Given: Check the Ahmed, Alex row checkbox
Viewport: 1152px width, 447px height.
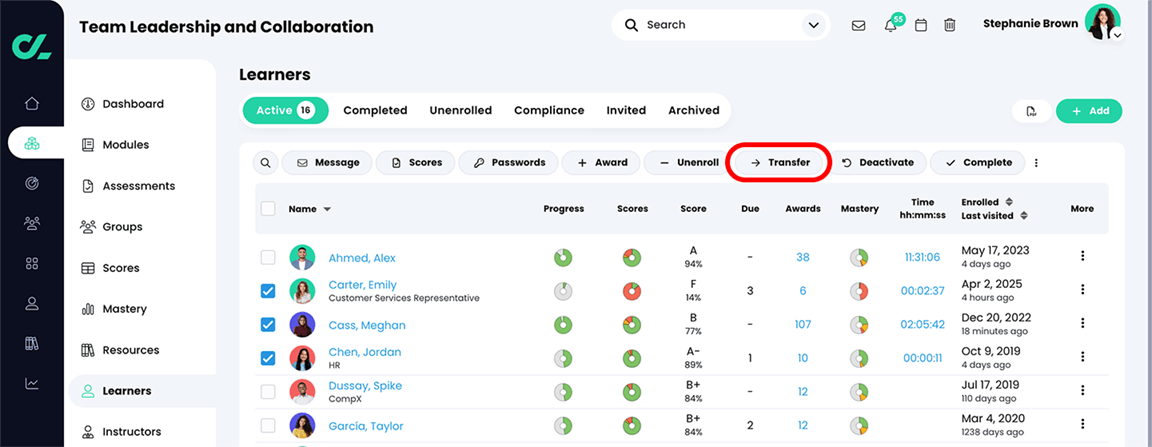Looking at the screenshot, I should click(x=268, y=258).
